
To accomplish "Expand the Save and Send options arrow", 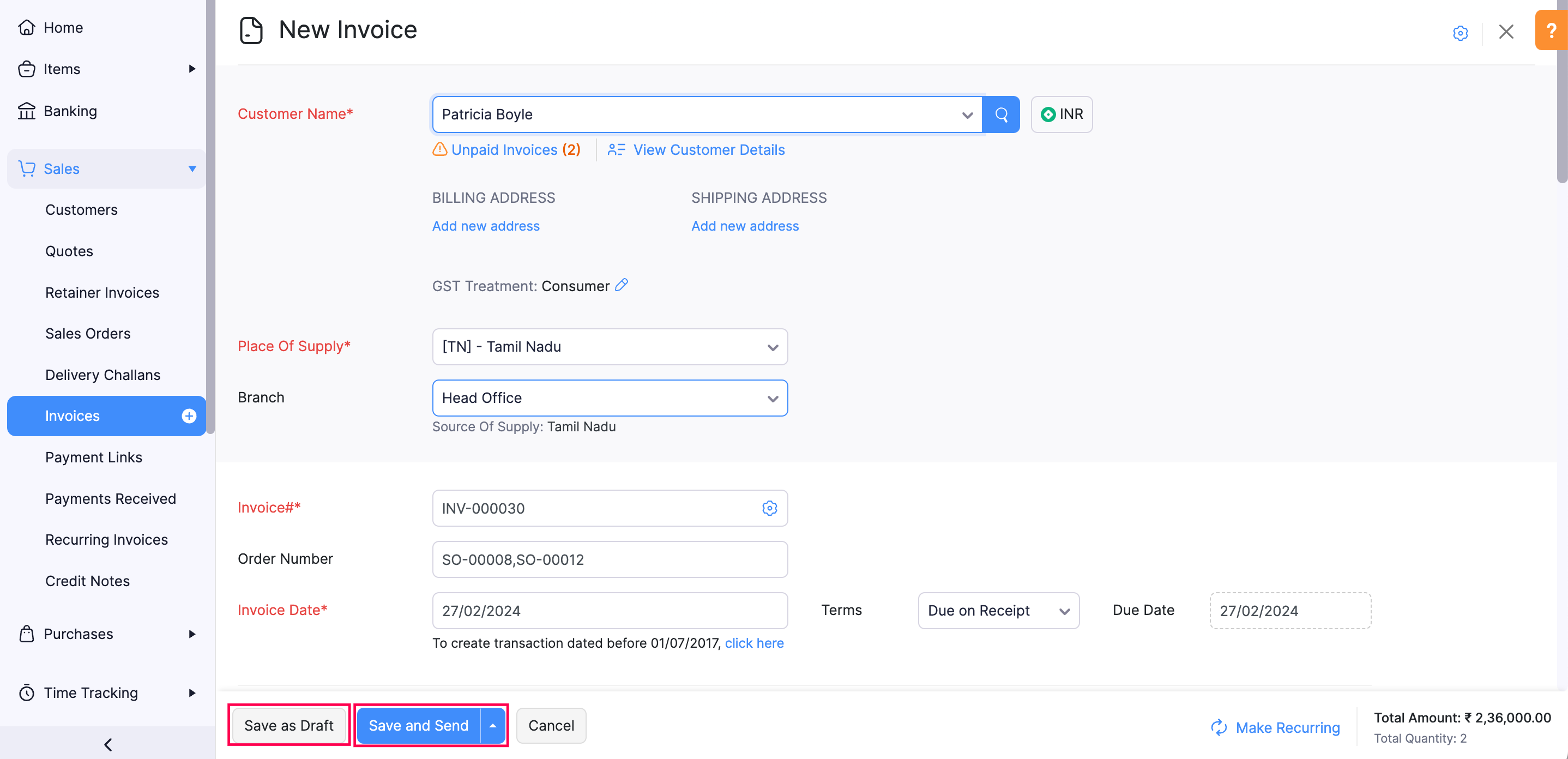I will [x=492, y=725].
